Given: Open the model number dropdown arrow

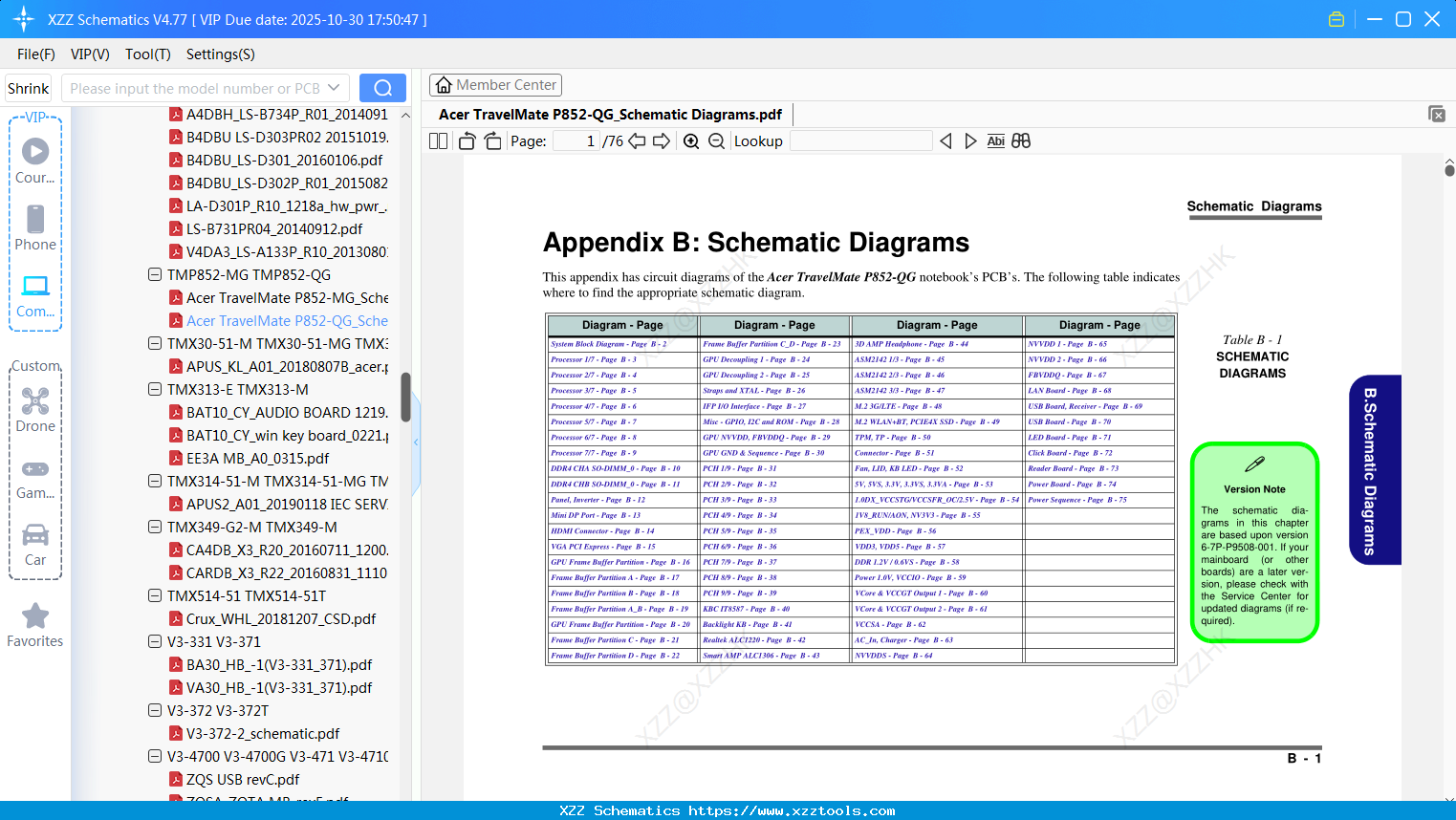Looking at the screenshot, I should point(334,88).
